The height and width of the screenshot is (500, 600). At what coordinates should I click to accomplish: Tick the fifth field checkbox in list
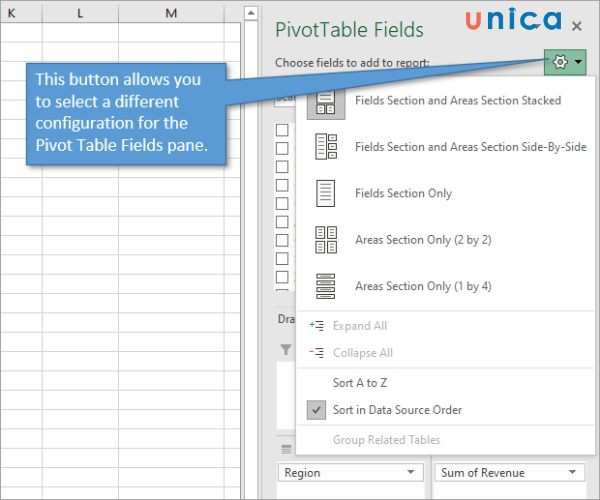coord(282,203)
